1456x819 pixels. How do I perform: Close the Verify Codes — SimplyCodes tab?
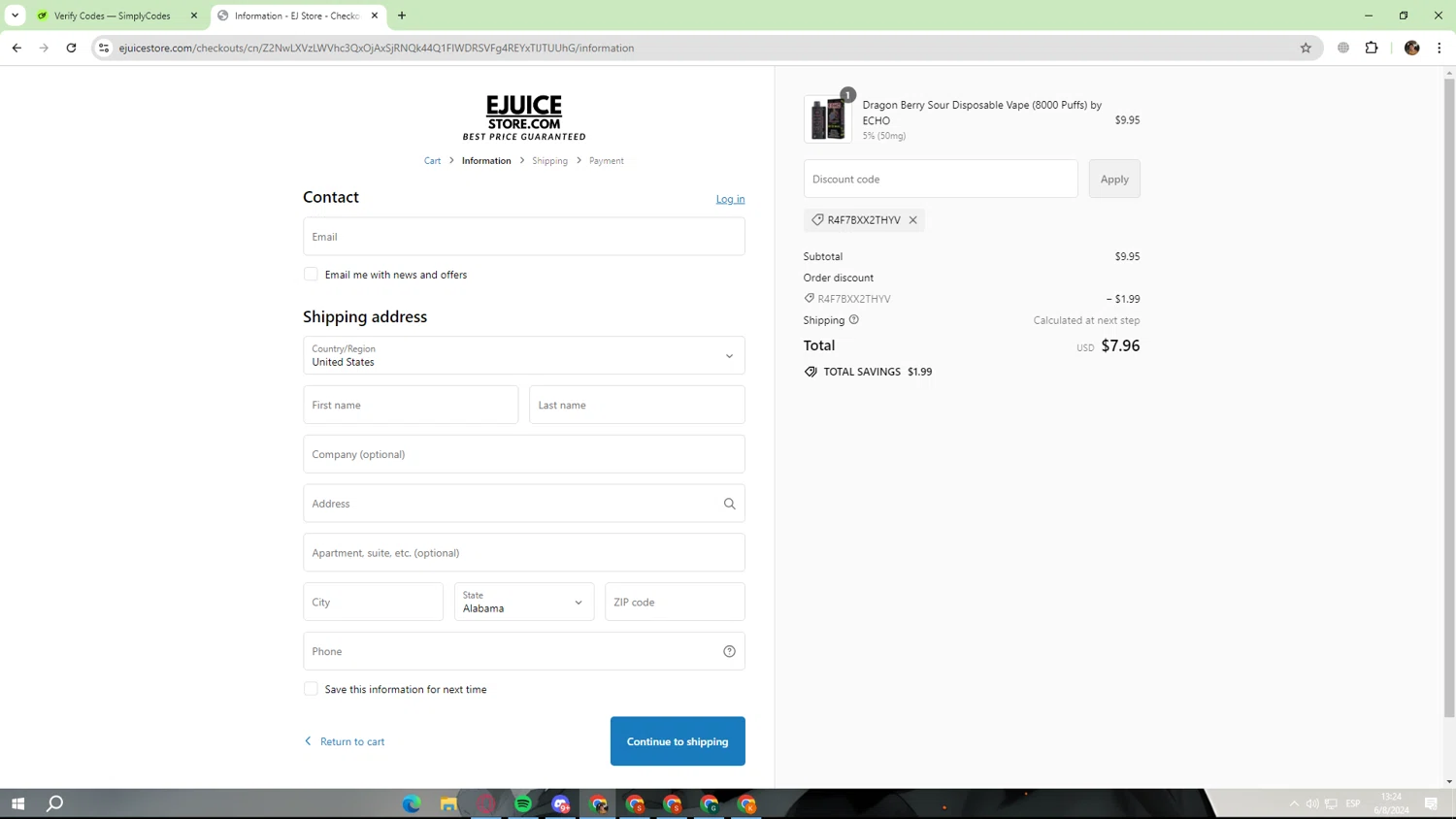point(194,16)
